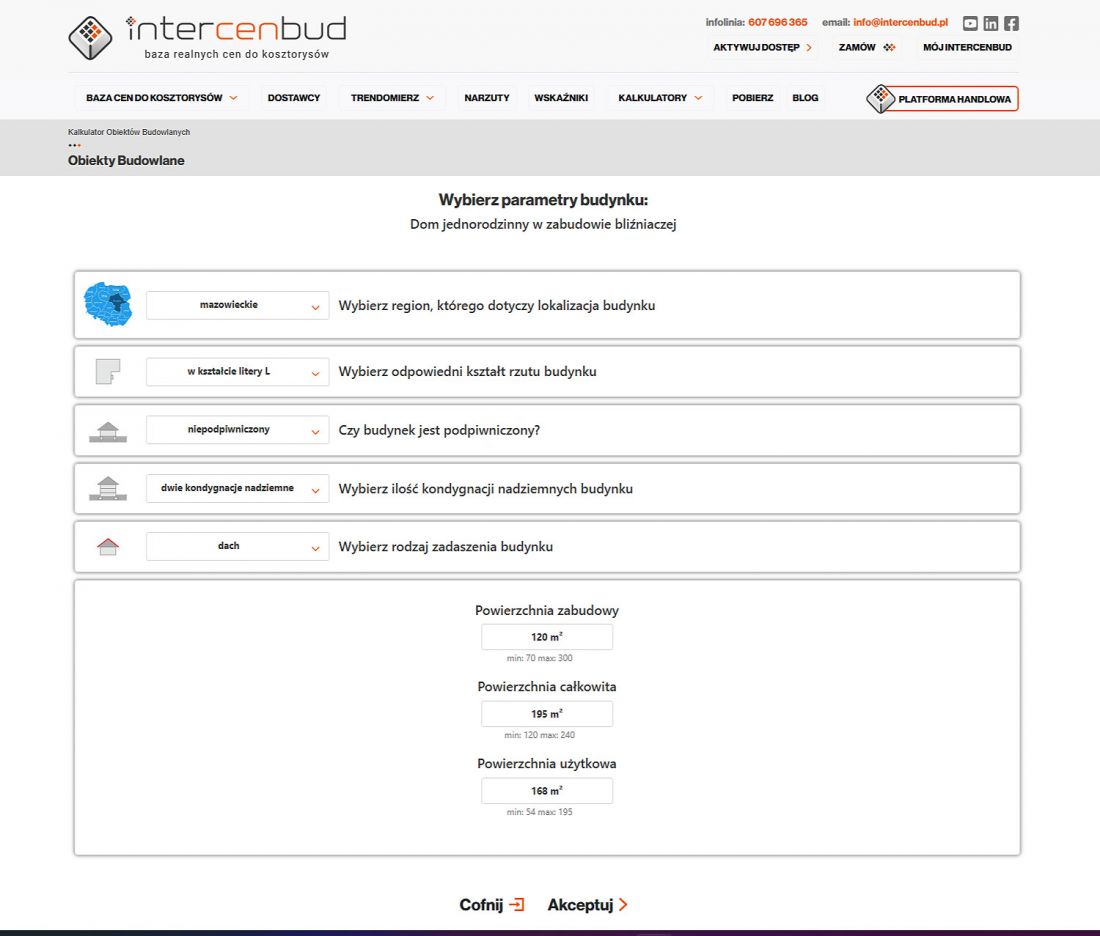Screen dimensions: 1100x936
Task: Click the storeys building icon
Action: [108, 488]
